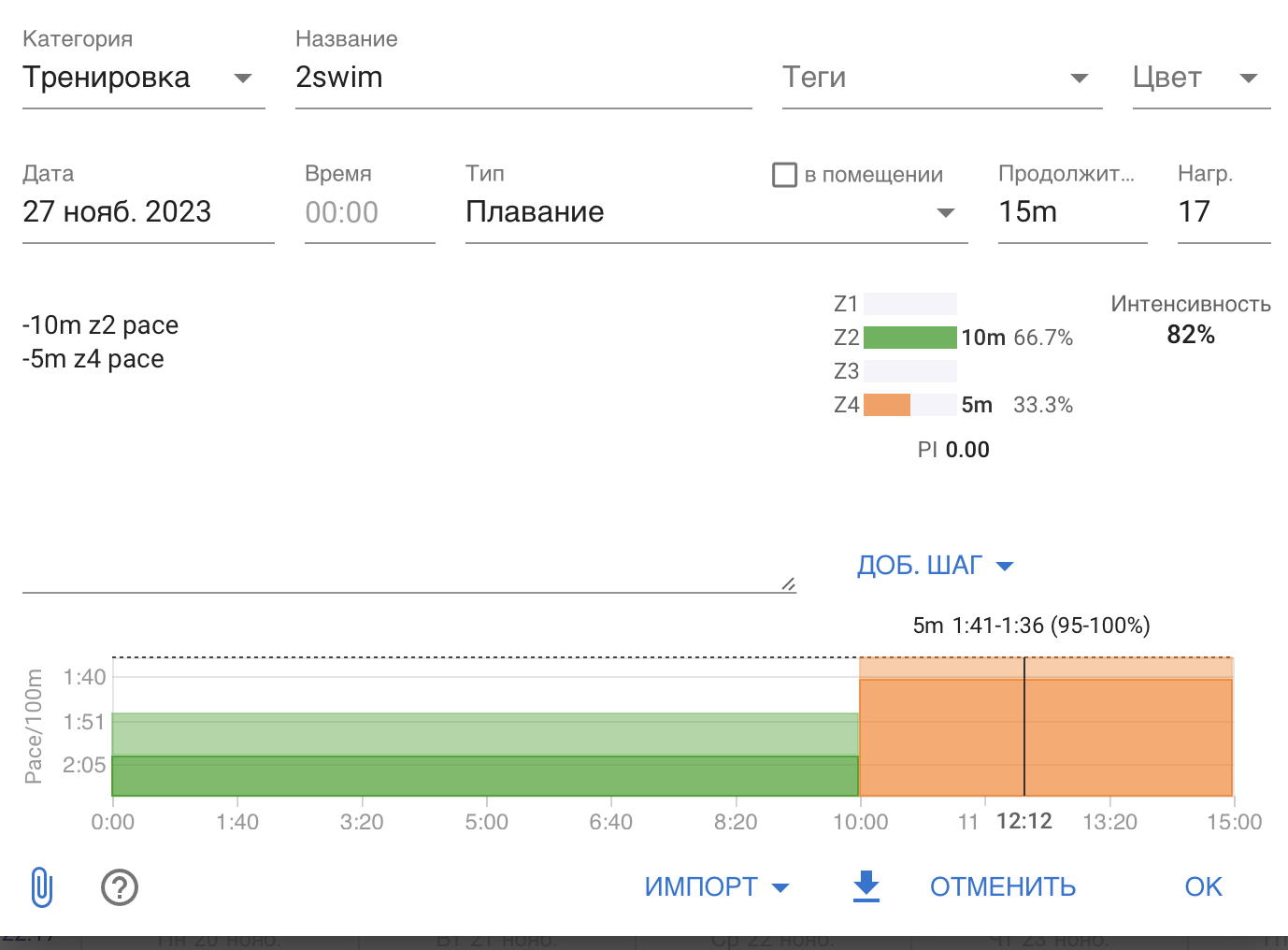Open the ДОБ. ШАГ add step menu
Screen dimensions: 1288x950
tap(936, 566)
